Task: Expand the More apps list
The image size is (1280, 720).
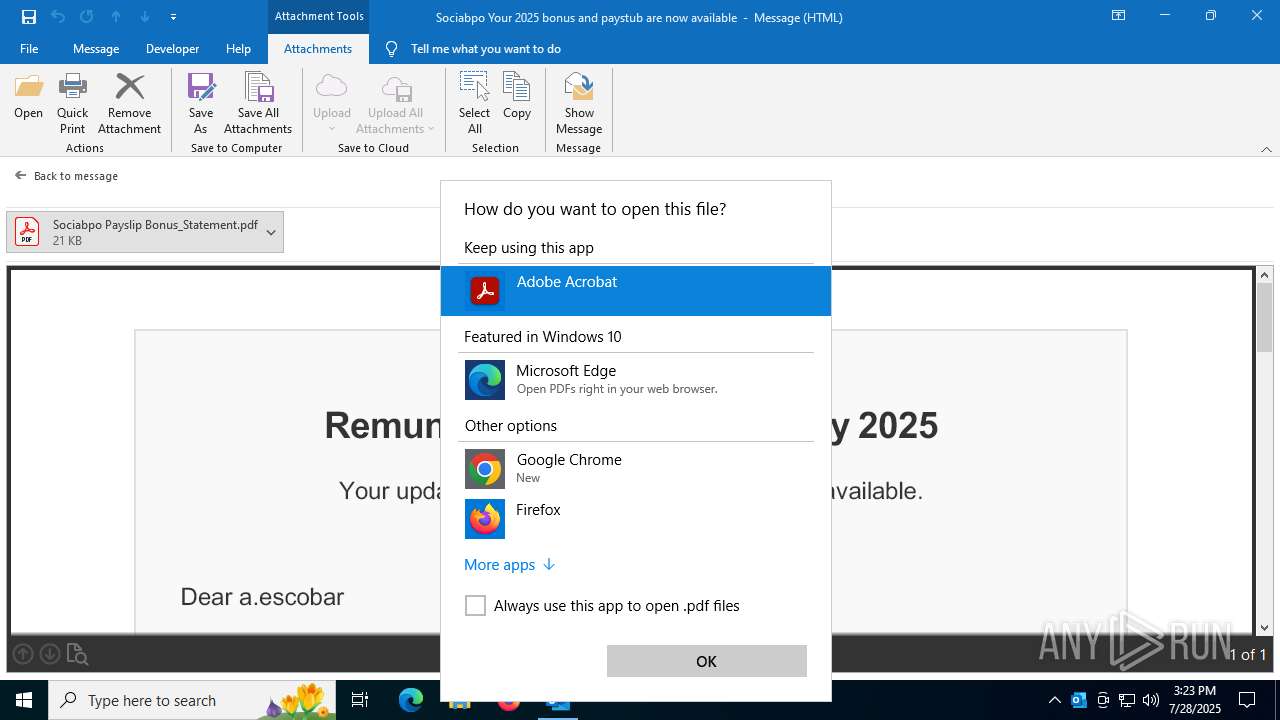Action: [x=509, y=565]
